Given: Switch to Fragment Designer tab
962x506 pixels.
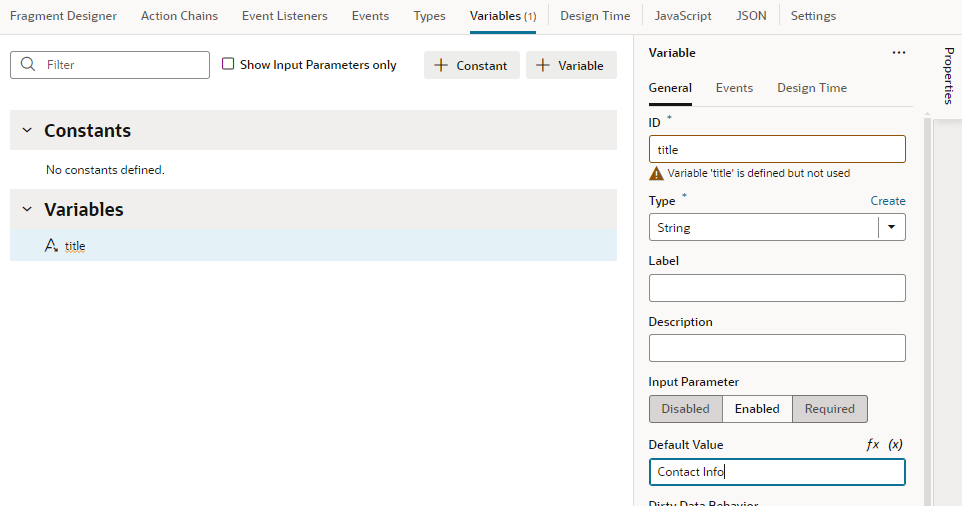Looking at the screenshot, I should [63, 16].
